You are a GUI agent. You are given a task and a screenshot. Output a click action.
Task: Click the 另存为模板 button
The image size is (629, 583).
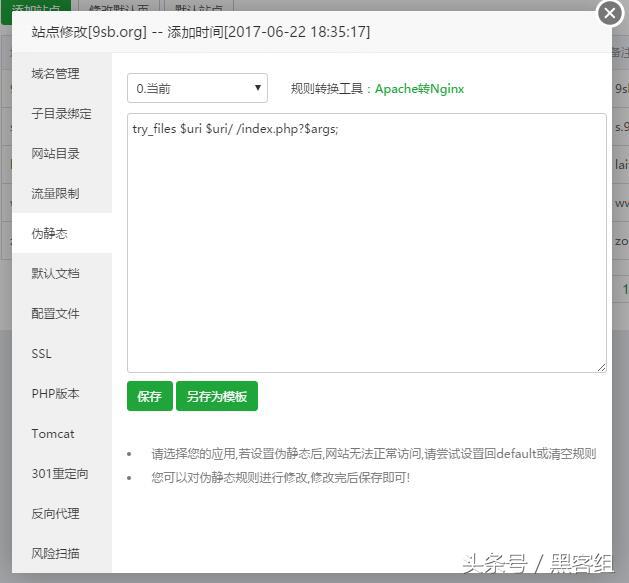click(x=217, y=396)
